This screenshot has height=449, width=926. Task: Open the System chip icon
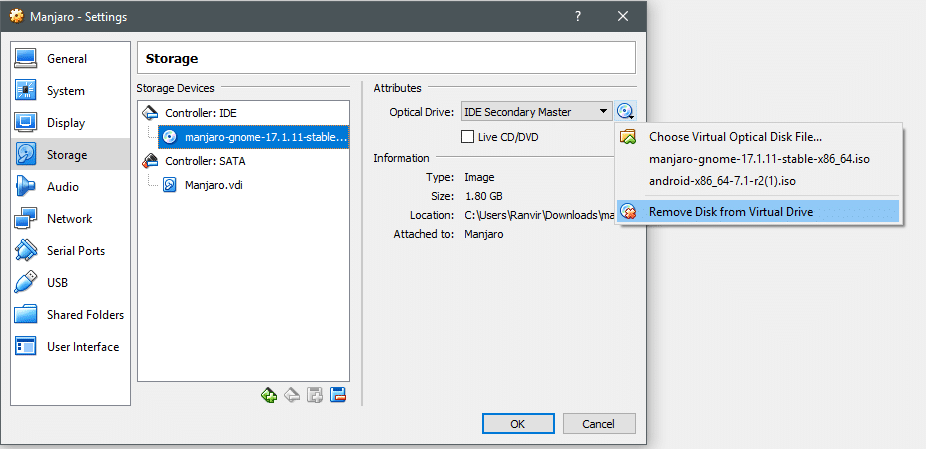[x=25, y=90]
